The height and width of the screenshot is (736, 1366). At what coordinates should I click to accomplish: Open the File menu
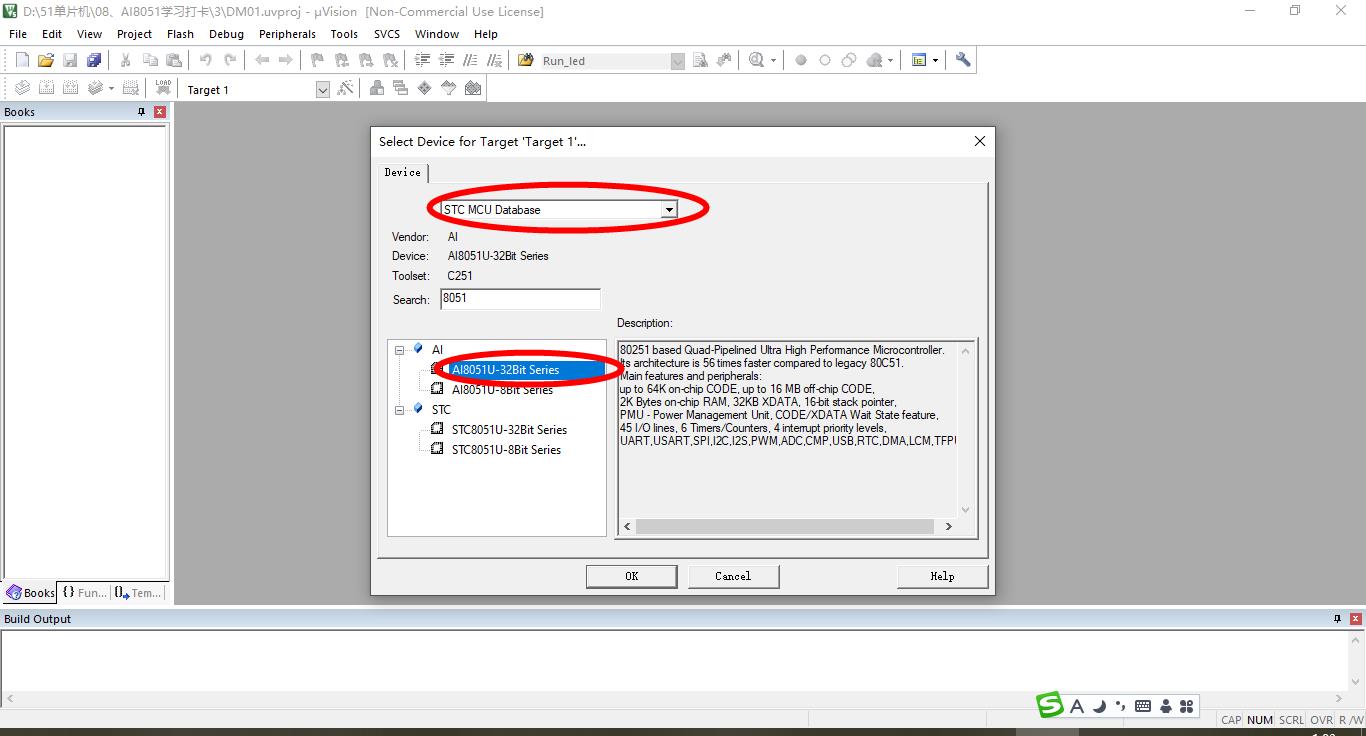18,34
